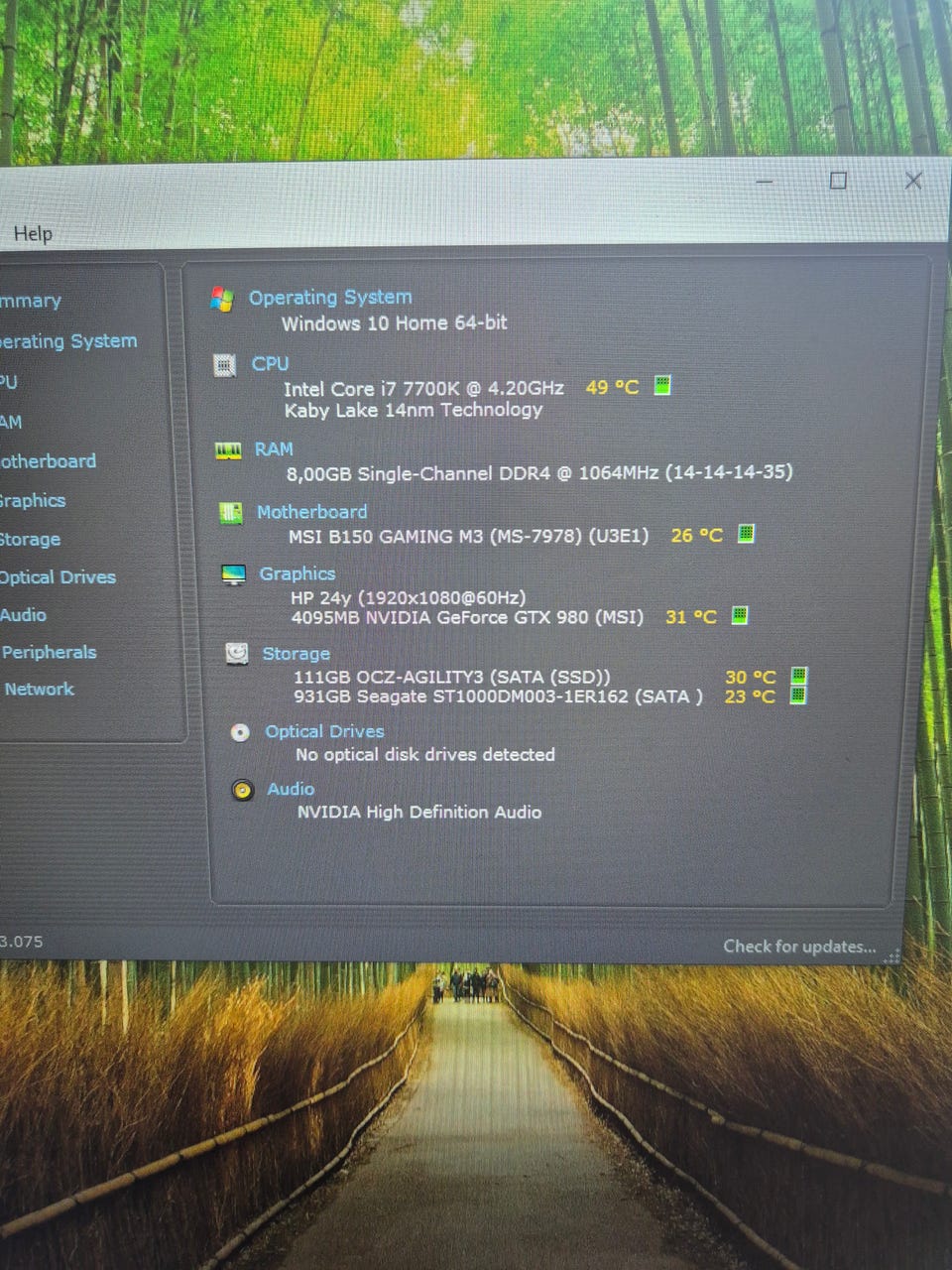
Task: Click the Audio speaker icon
Action: click(243, 790)
